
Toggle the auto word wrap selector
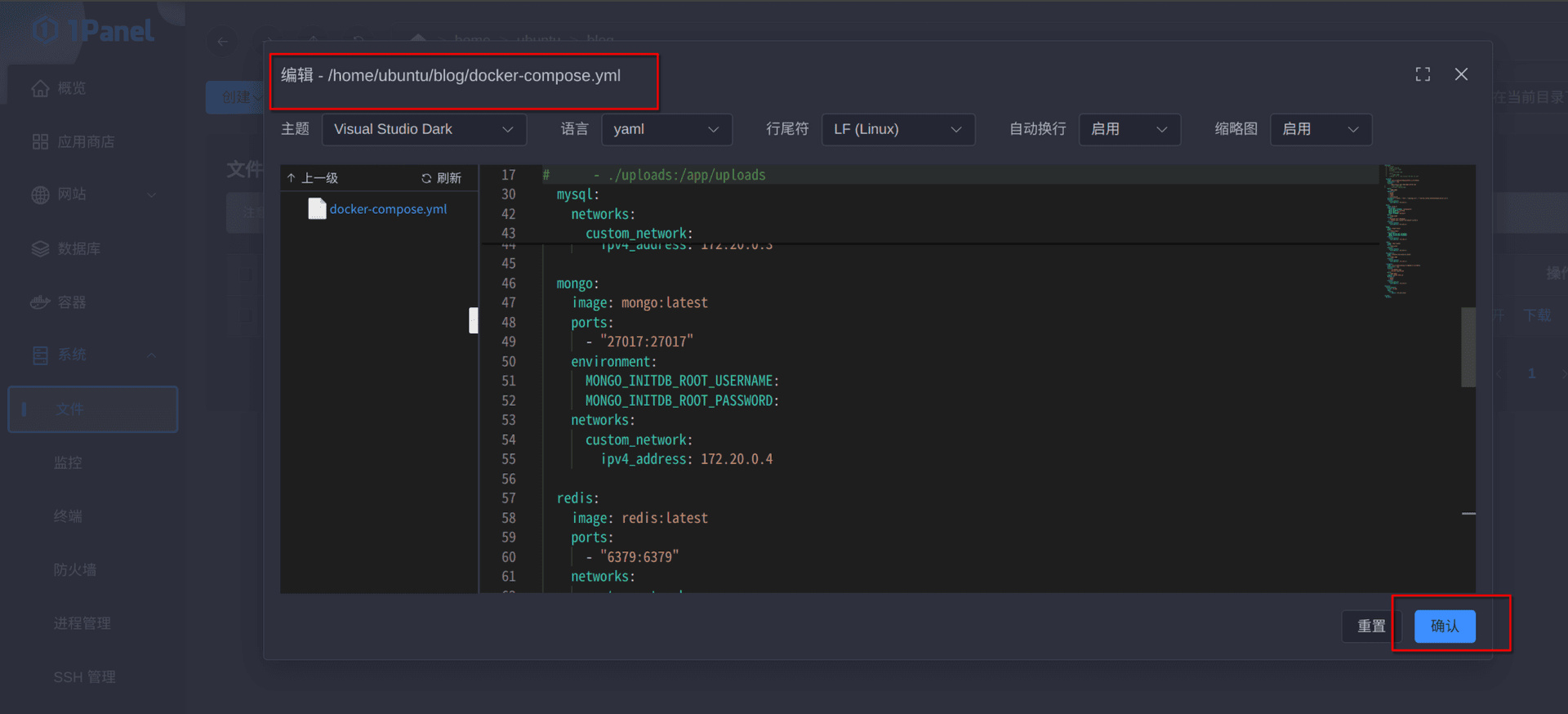1129,129
